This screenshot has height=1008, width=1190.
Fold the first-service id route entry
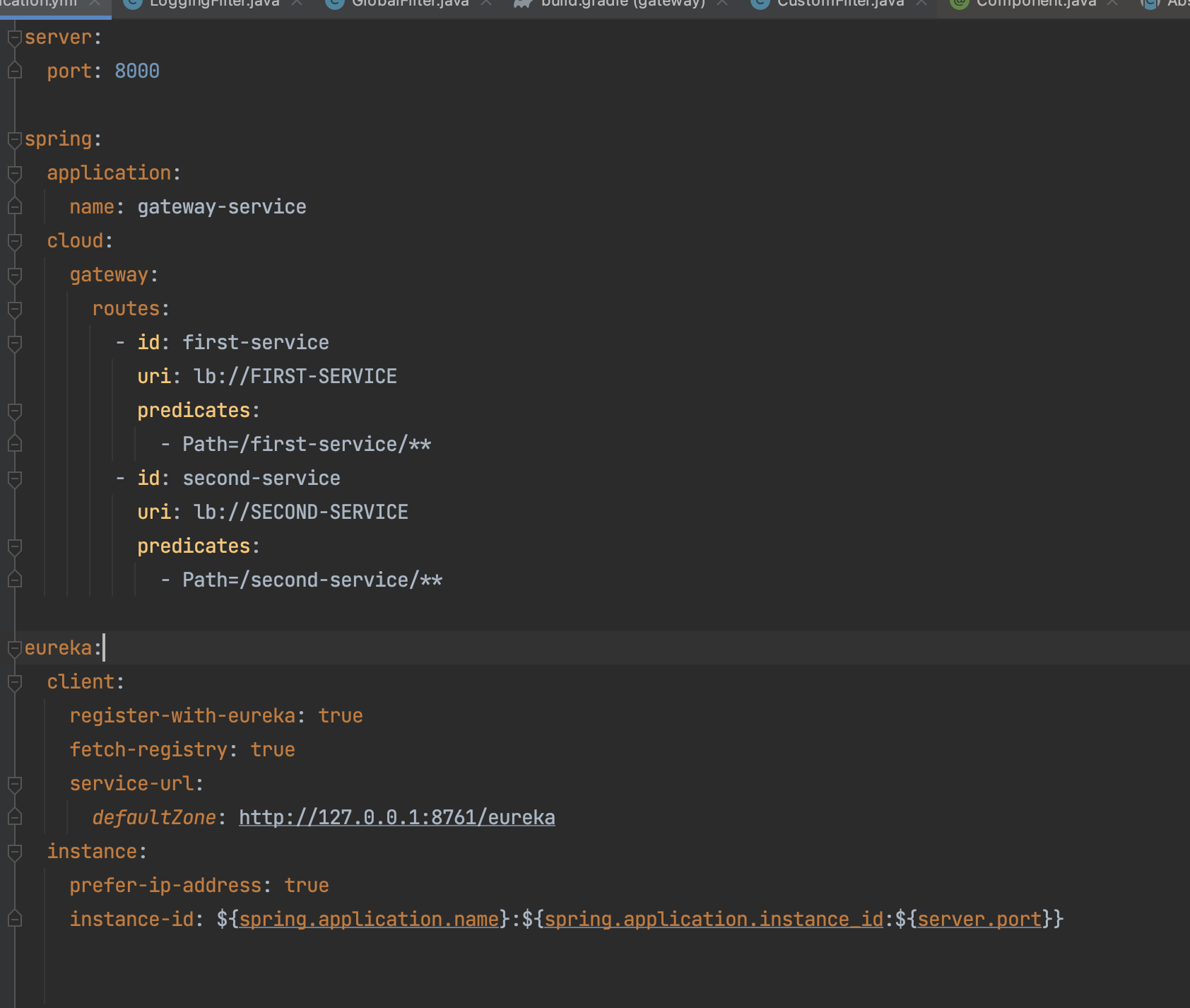tap(14, 343)
